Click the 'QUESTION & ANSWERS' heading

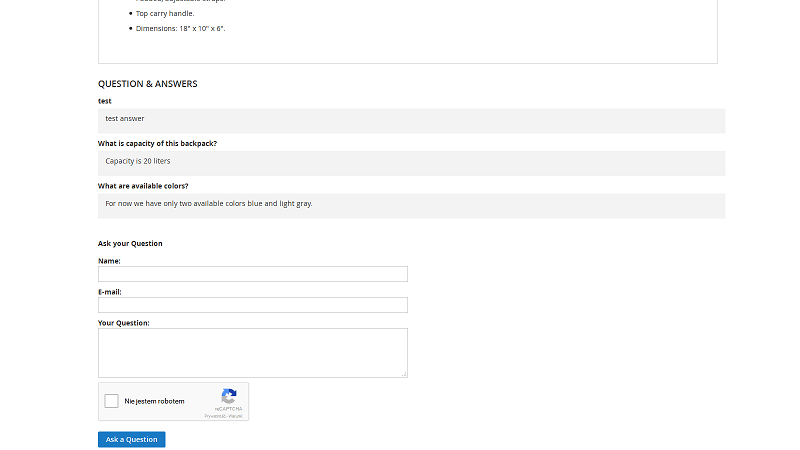click(x=148, y=84)
